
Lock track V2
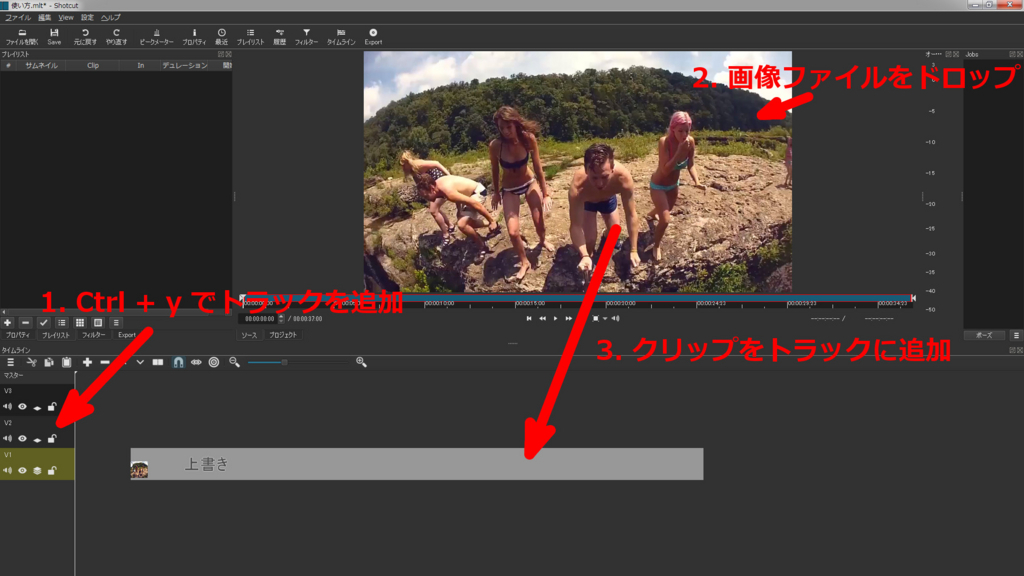coord(52,439)
